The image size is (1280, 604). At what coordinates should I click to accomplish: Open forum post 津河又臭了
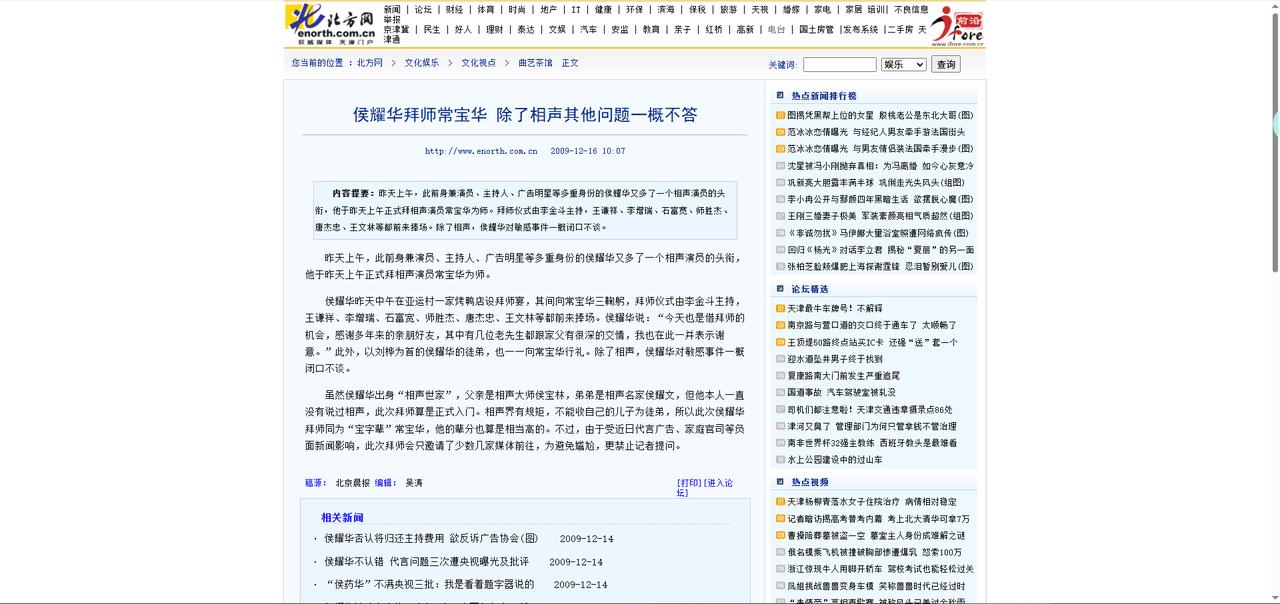[x=872, y=426]
